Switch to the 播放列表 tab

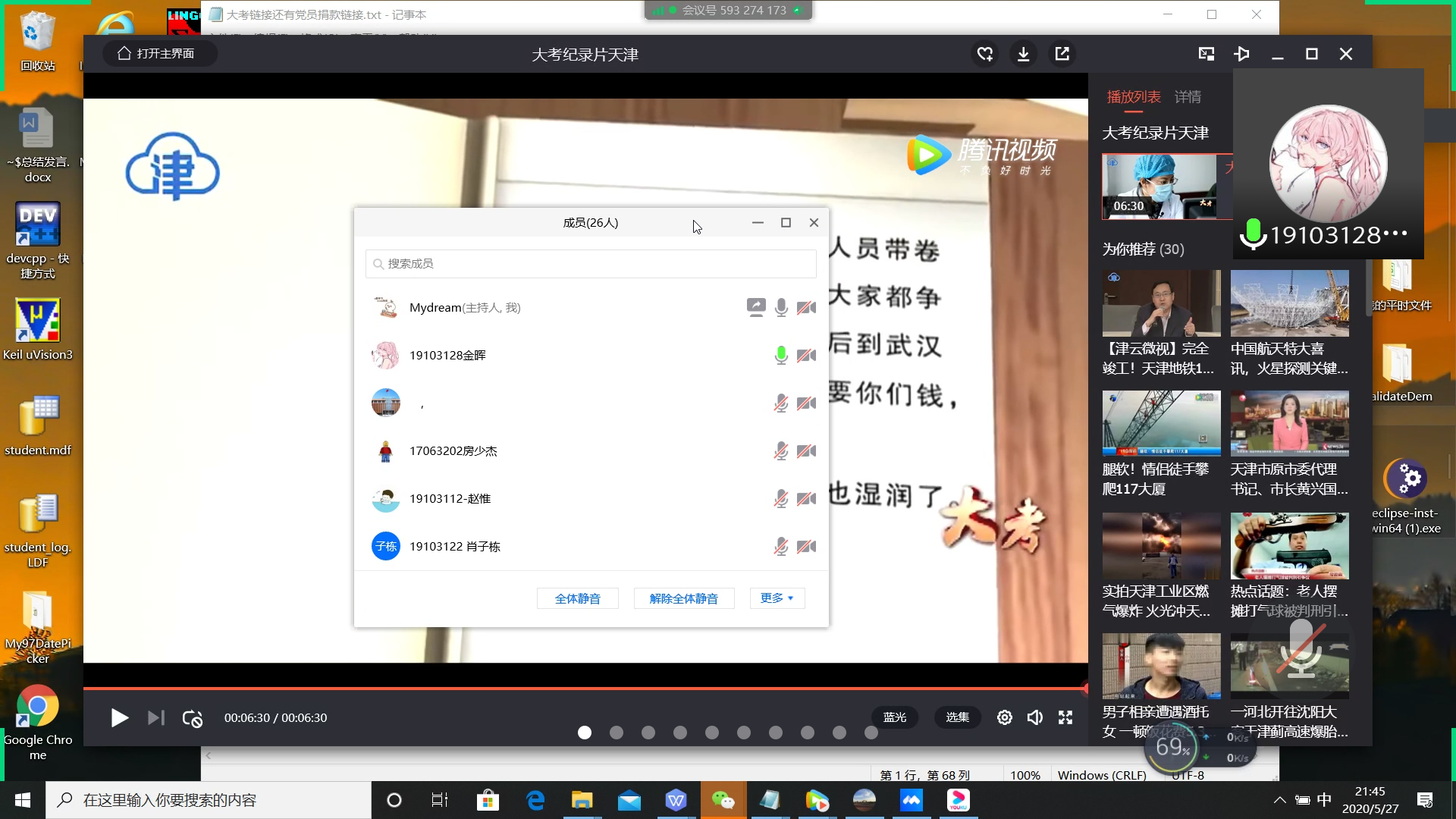tap(1133, 96)
